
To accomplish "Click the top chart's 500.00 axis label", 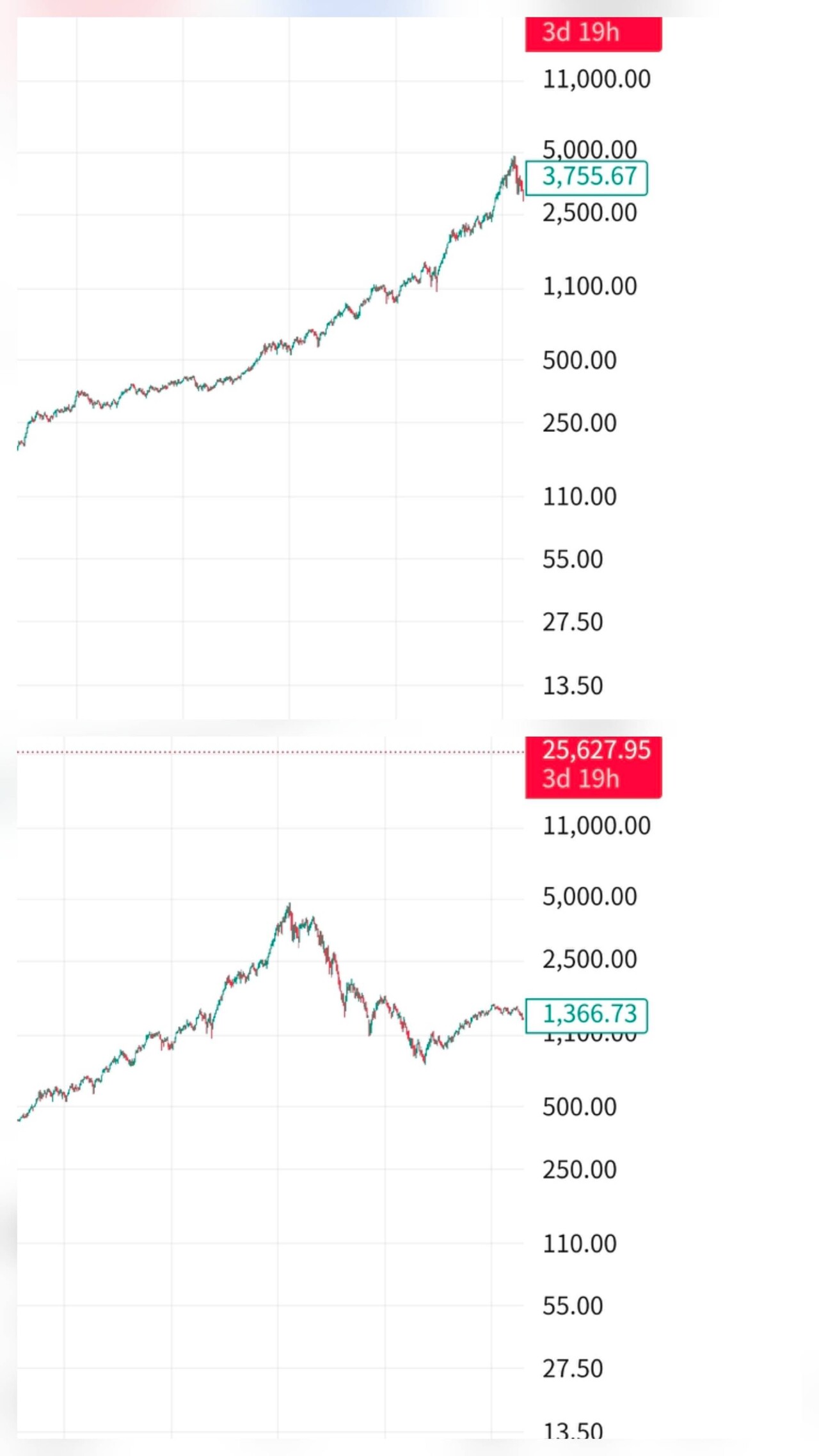I will [x=579, y=361].
